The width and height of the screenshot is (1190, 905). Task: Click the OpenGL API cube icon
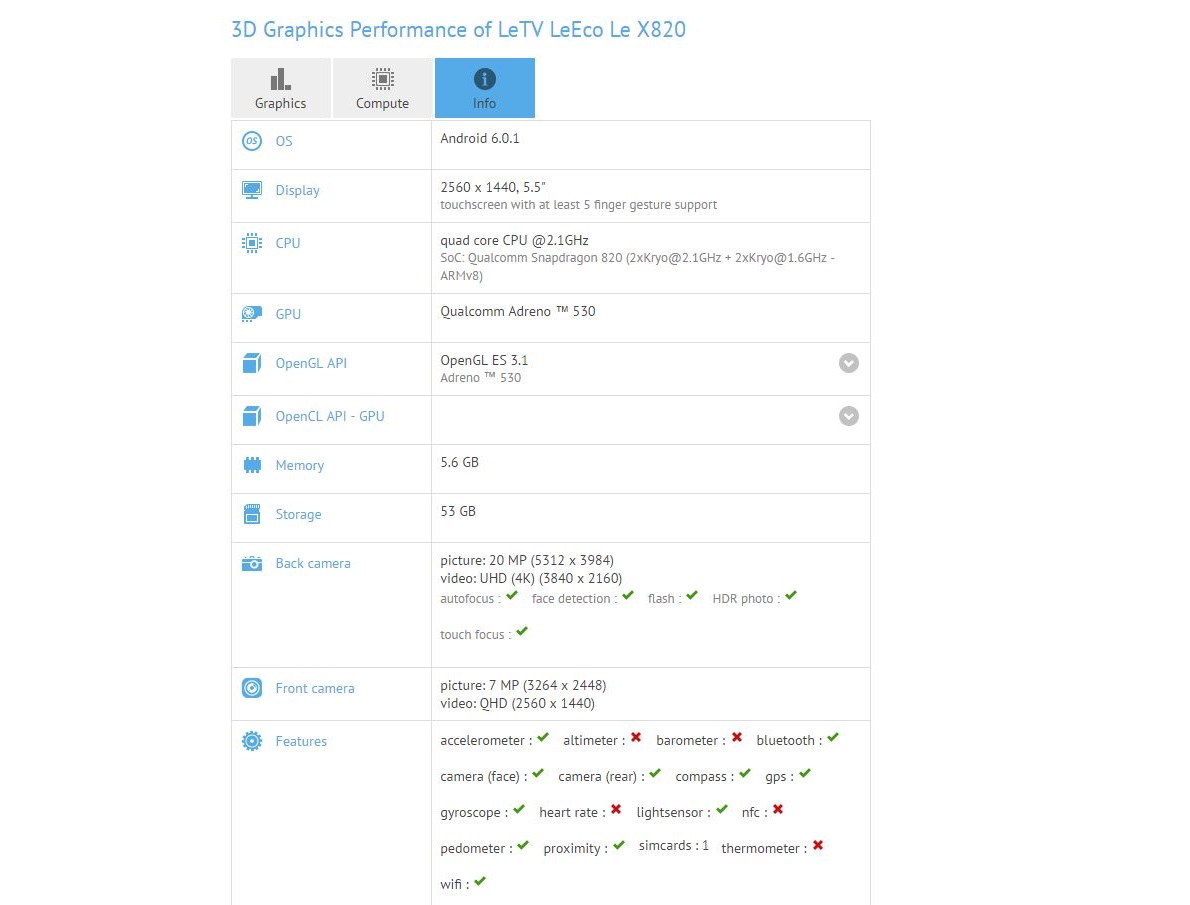click(x=252, y=363)
